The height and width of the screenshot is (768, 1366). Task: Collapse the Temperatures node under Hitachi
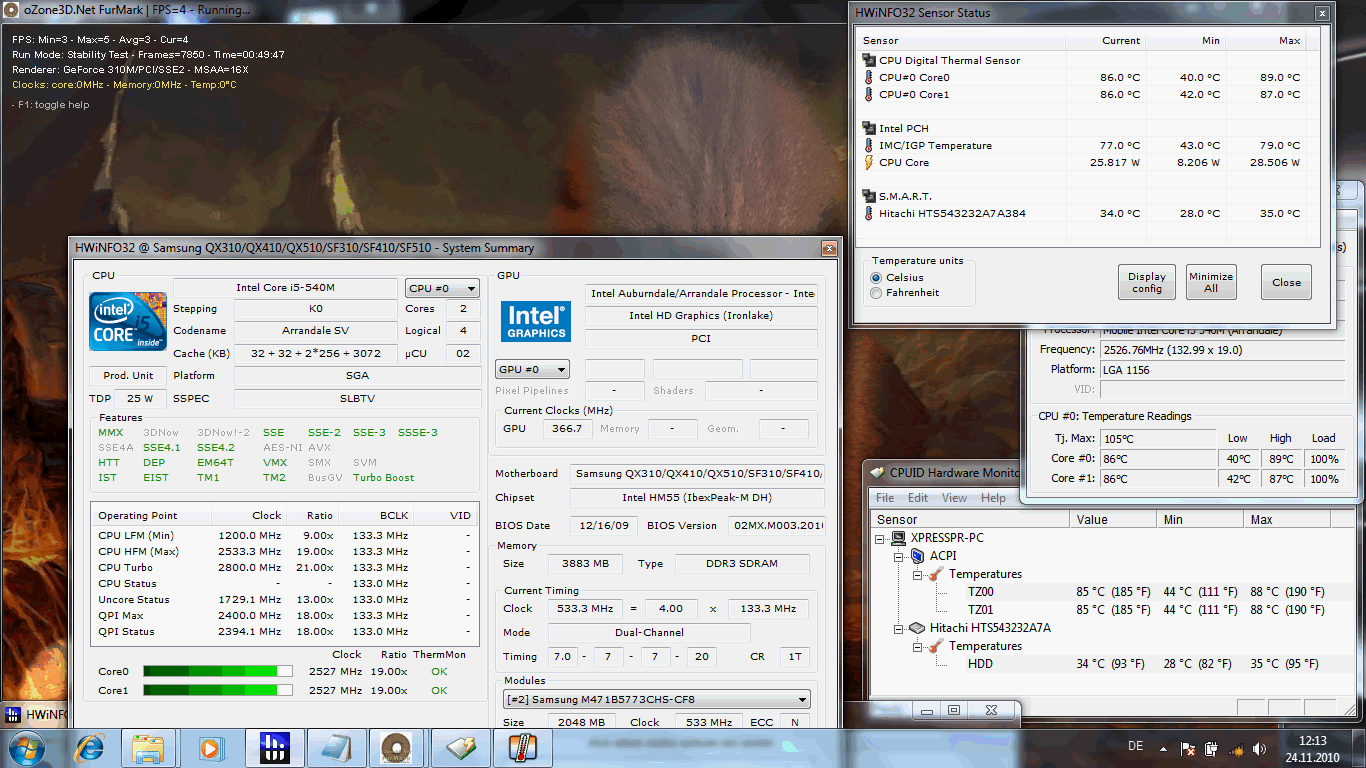[917, 646]
